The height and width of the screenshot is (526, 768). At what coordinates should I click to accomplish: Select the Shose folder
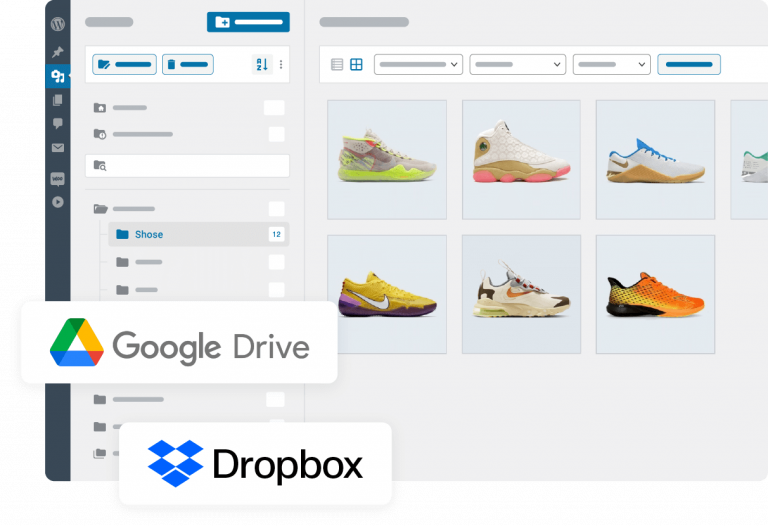[x=198, y=234]
